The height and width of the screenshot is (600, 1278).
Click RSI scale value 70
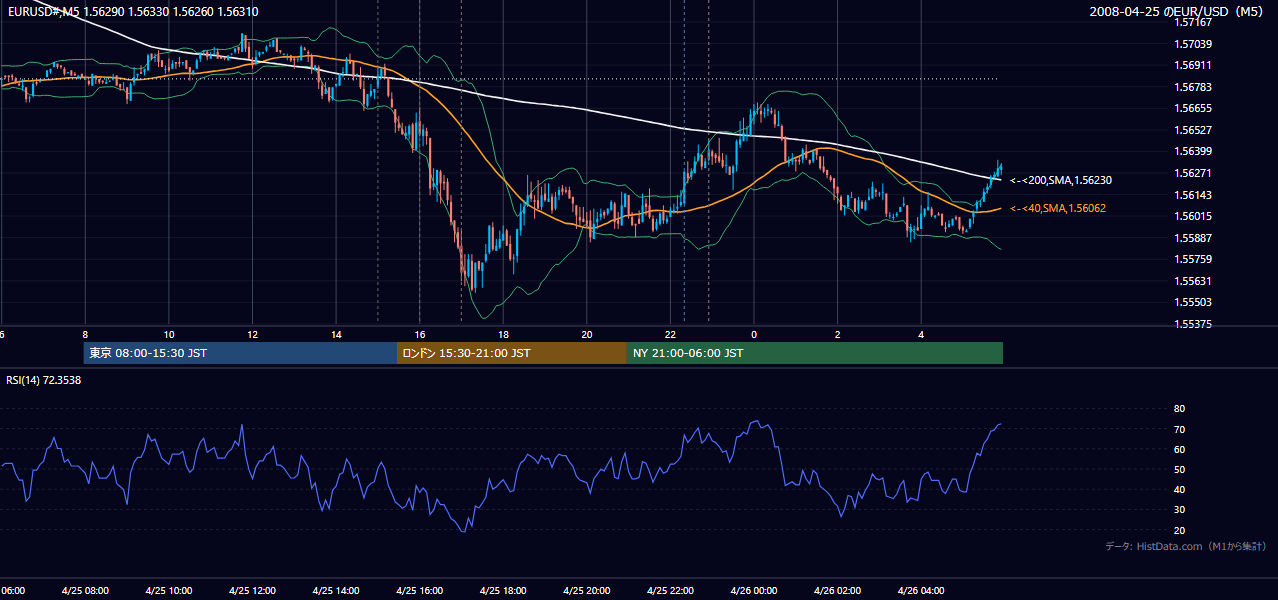[1180, 429]
